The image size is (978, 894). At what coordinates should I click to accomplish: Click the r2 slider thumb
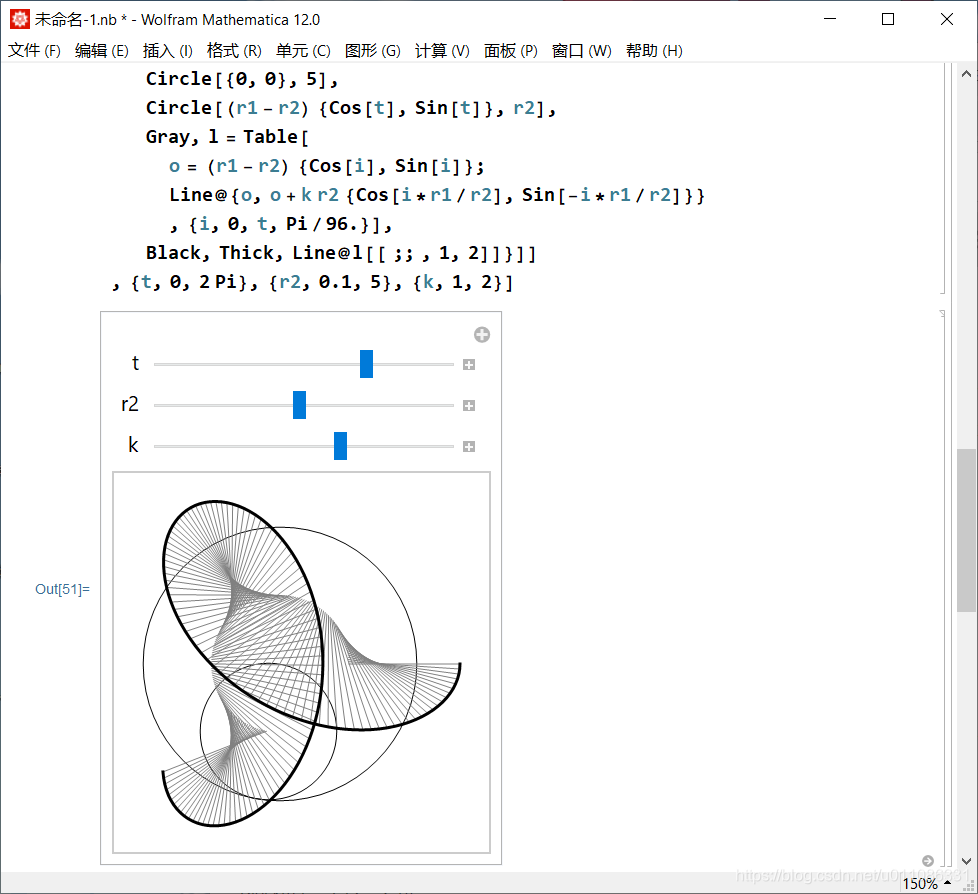coord(299,405)
